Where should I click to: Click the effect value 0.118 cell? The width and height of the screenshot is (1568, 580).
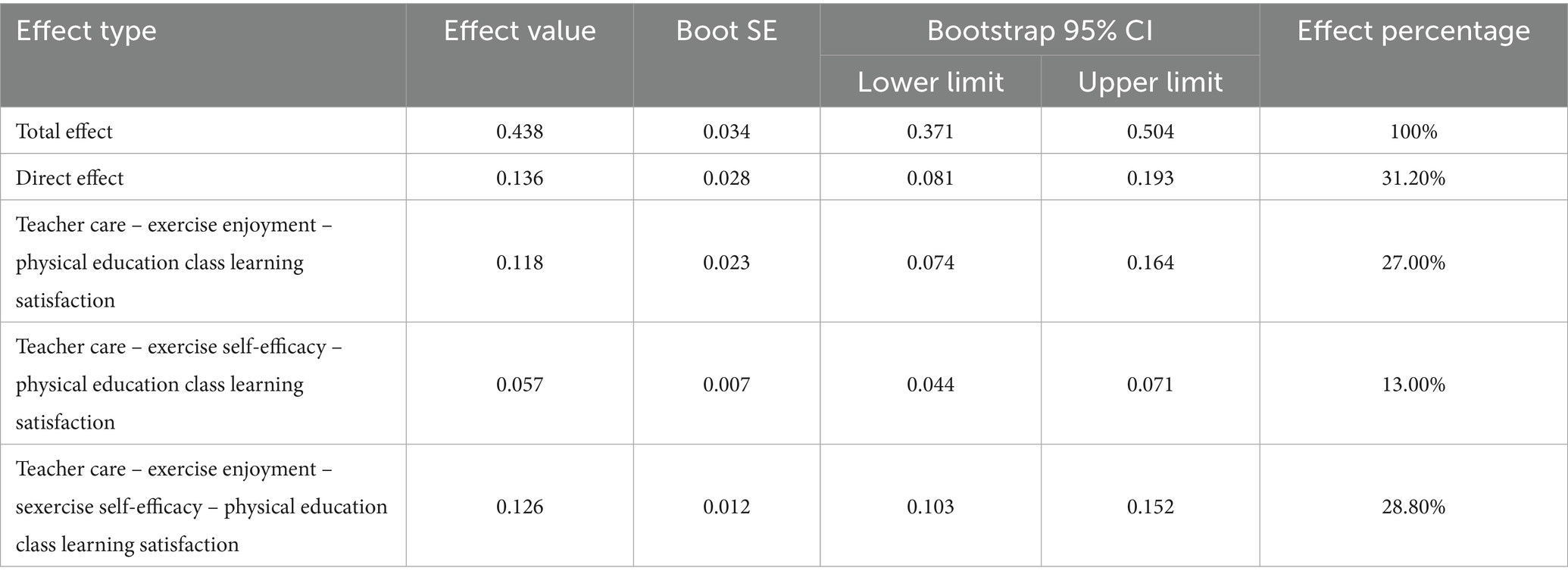tap(520, 263)
